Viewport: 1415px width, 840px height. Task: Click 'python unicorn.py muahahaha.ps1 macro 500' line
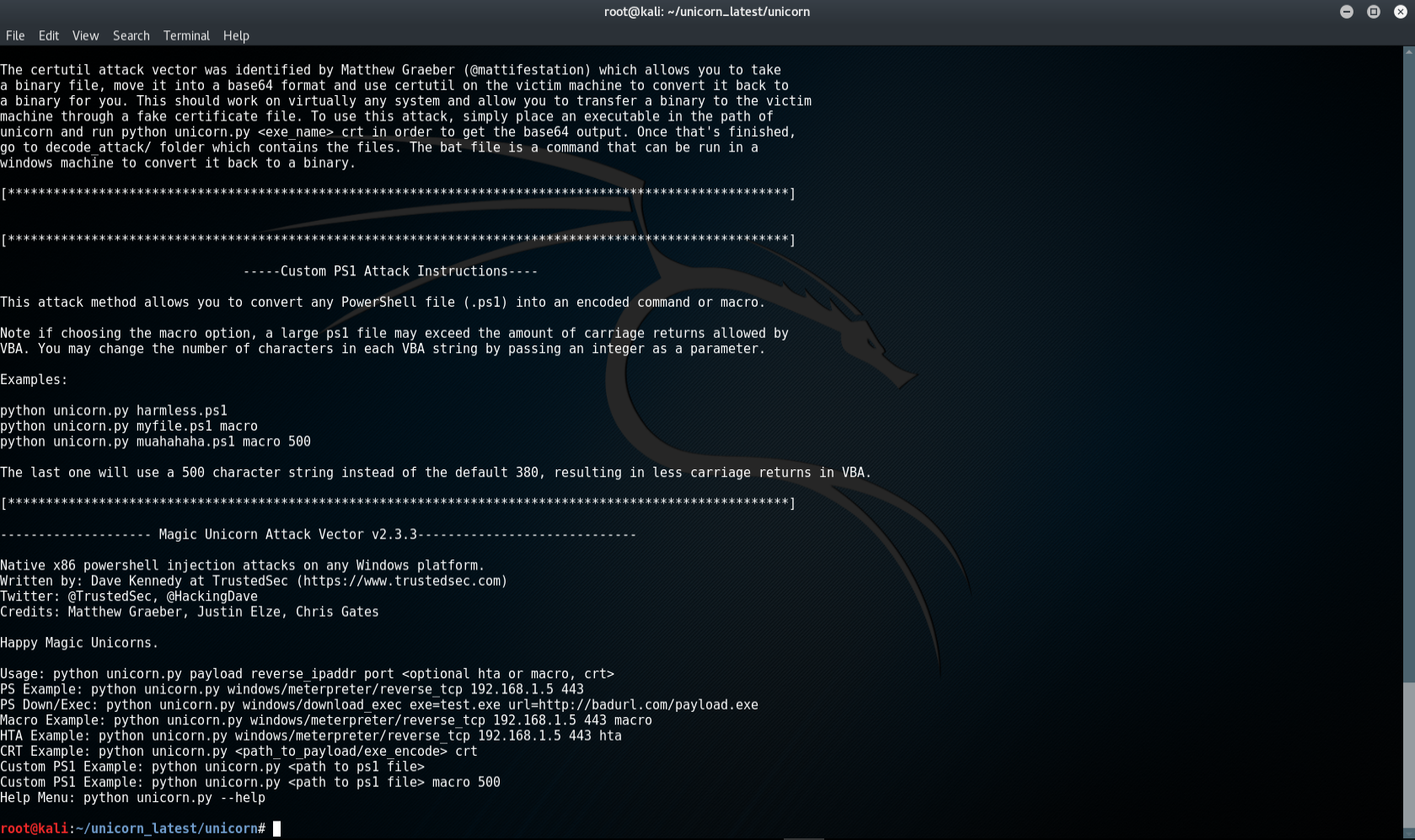(x=156, y=441)
